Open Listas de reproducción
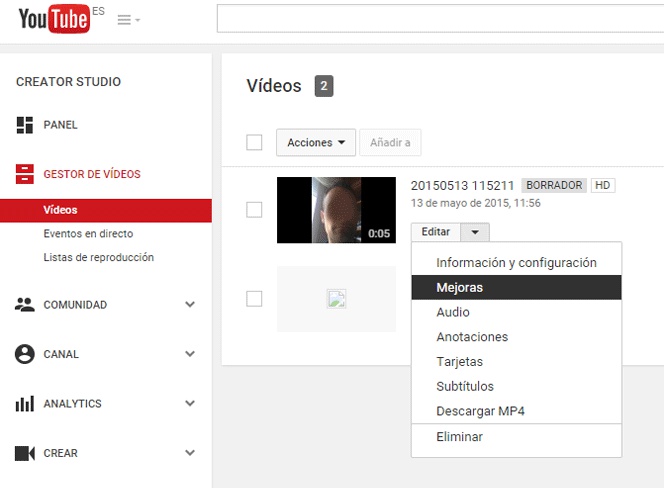The height and width of the screenshot is (488, 664). click(x=99, y=257)
